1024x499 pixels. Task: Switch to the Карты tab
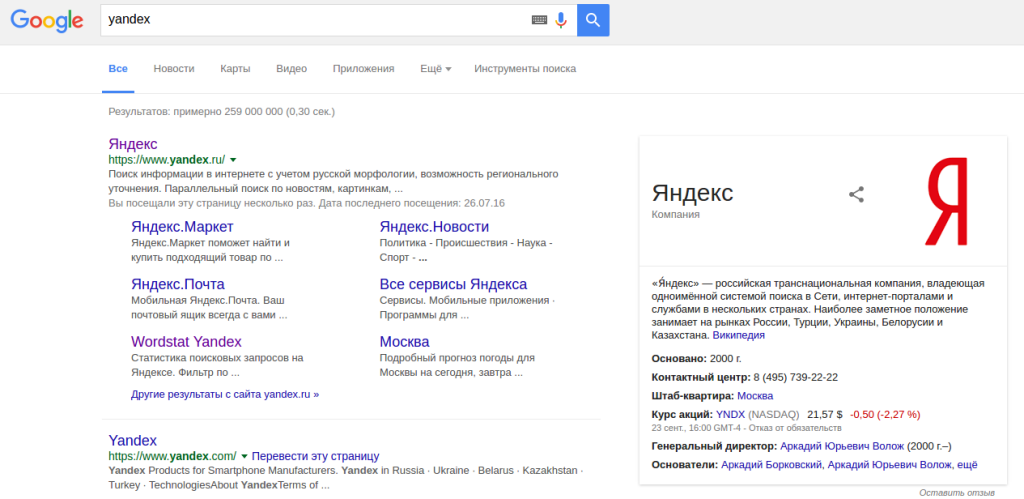point(235,69)
